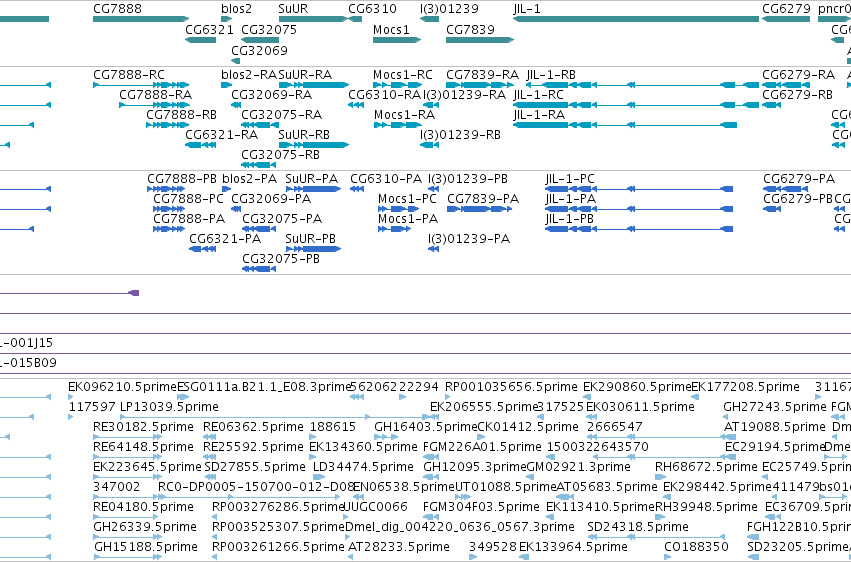This screenshot has width=851, height=562.
Task: Select the SuUR gene bar
Action: tap(313, 19)
